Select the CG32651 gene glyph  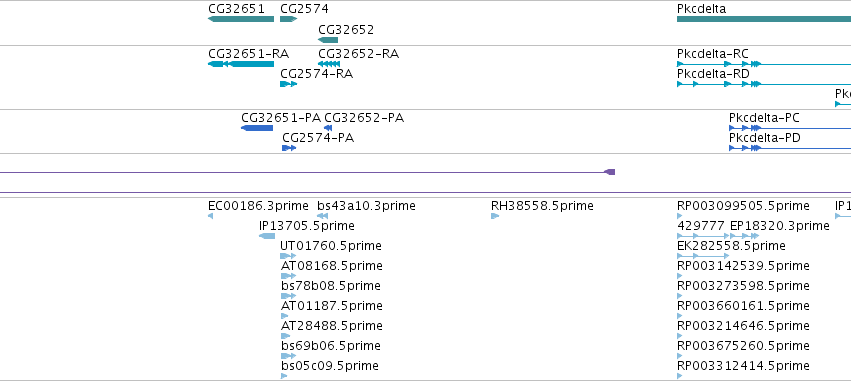click(x=241, y=19)
